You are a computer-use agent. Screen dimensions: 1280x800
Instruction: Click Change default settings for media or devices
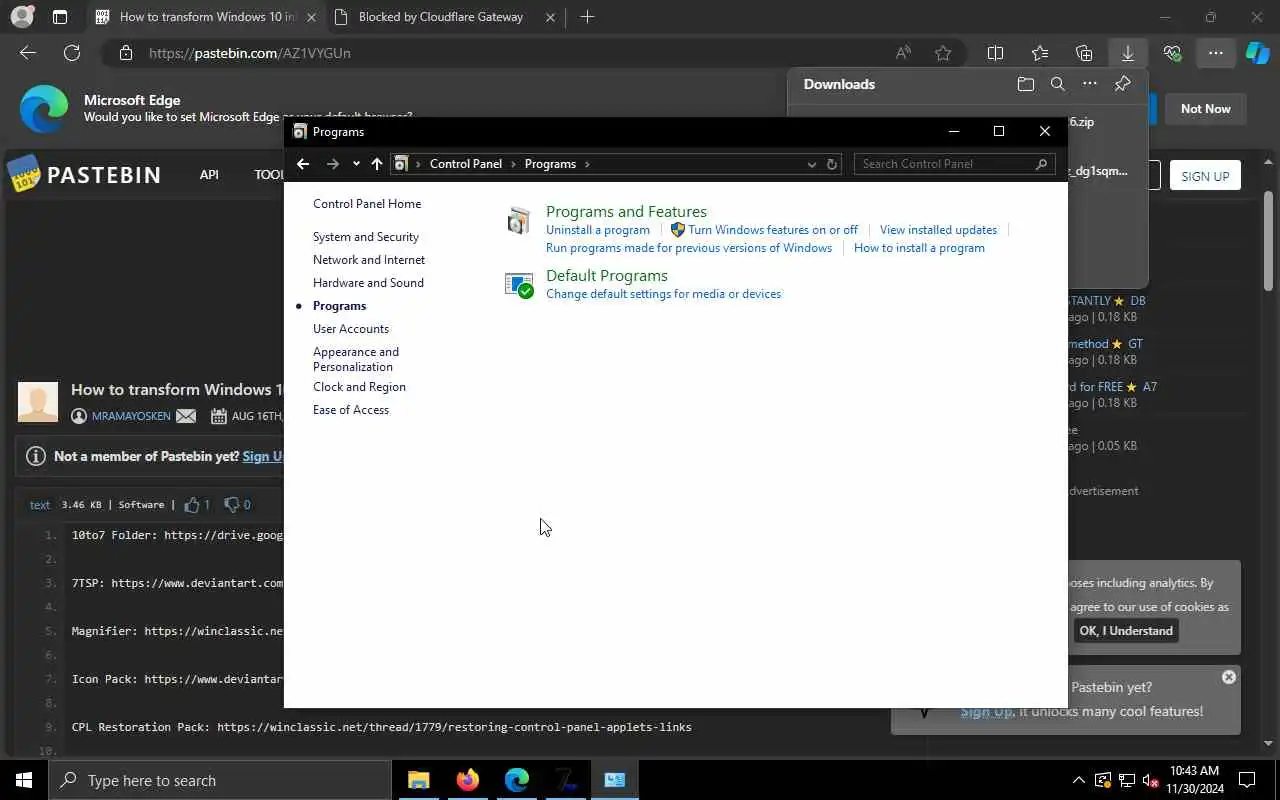click(x=663, y=294)
